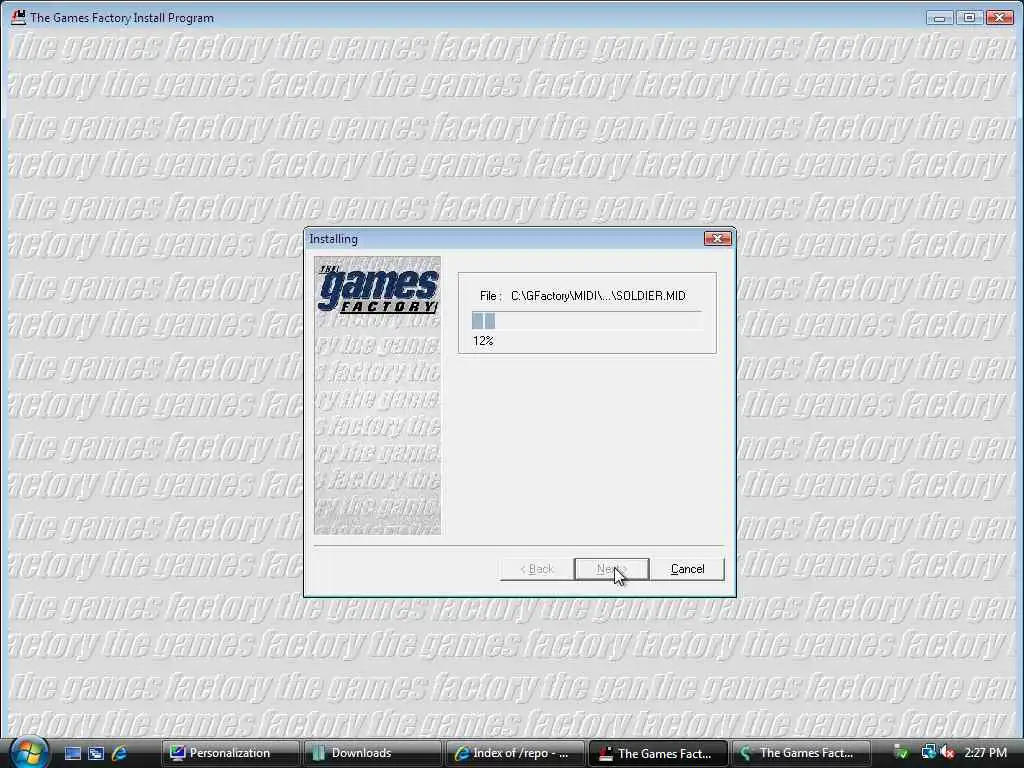
Task: Close the Games Factory Install Program window
Action: 999,18
